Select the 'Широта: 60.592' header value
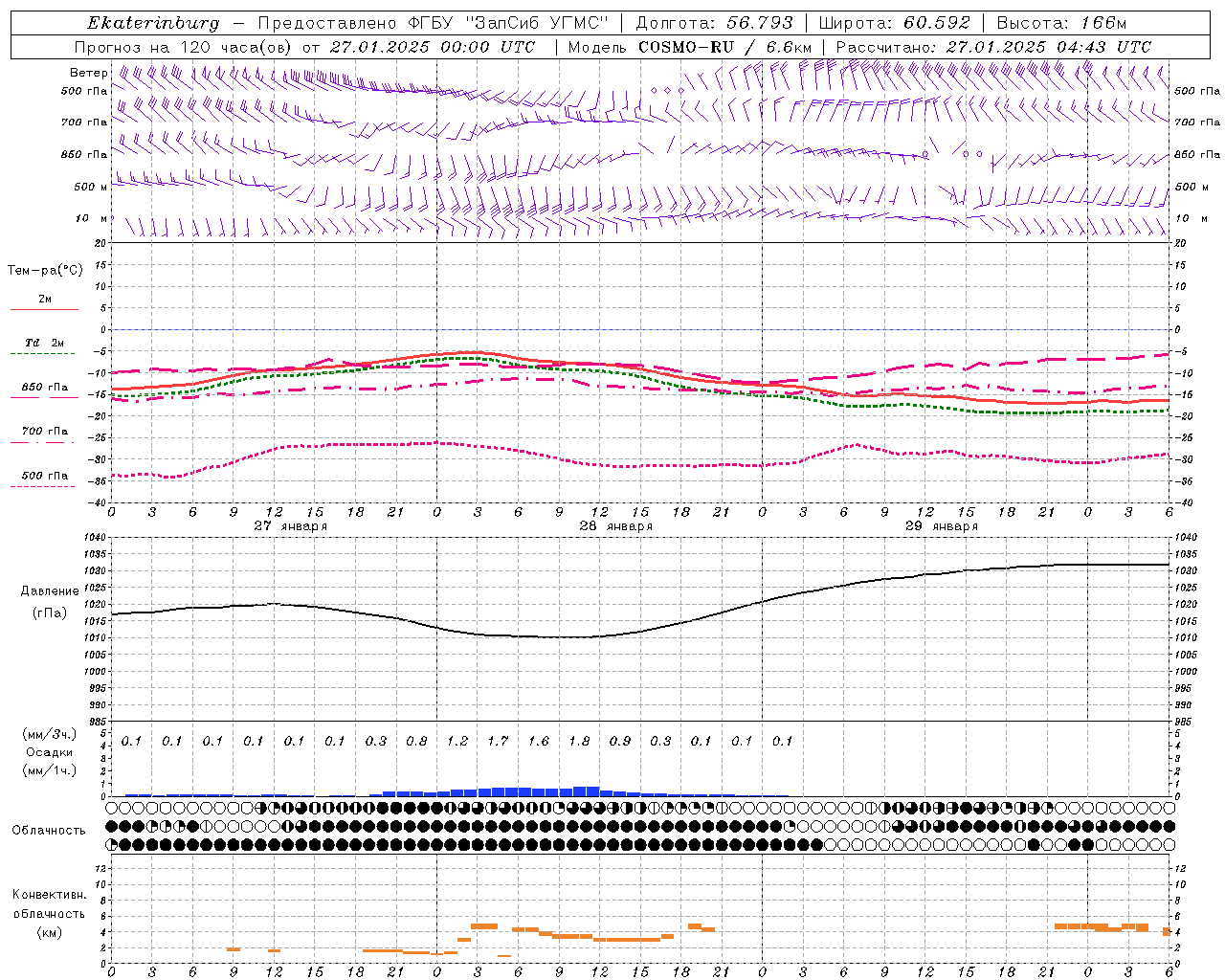 895,23
